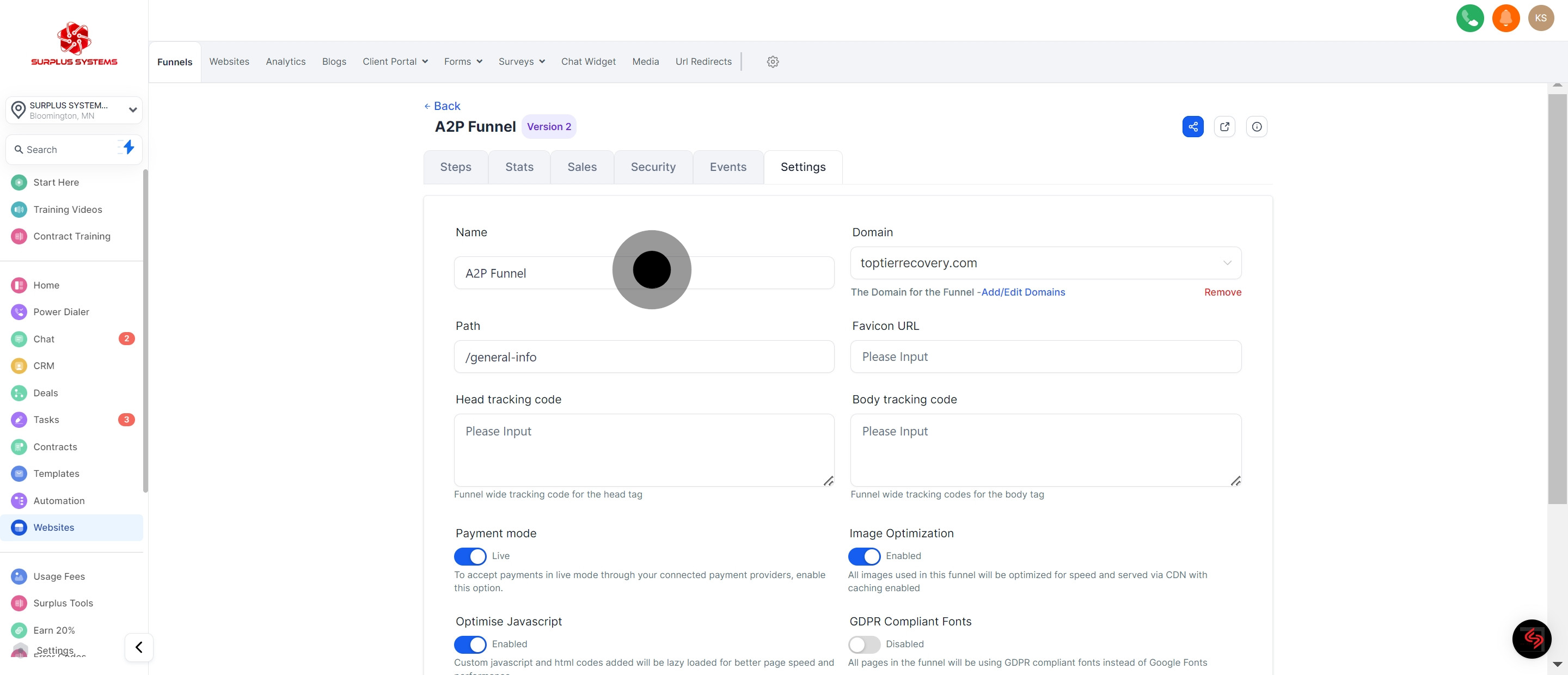The image size is (1568, 675).
Task: Expand the Domain dropdown toptierrecovery.com
Action: point(1045,263)
